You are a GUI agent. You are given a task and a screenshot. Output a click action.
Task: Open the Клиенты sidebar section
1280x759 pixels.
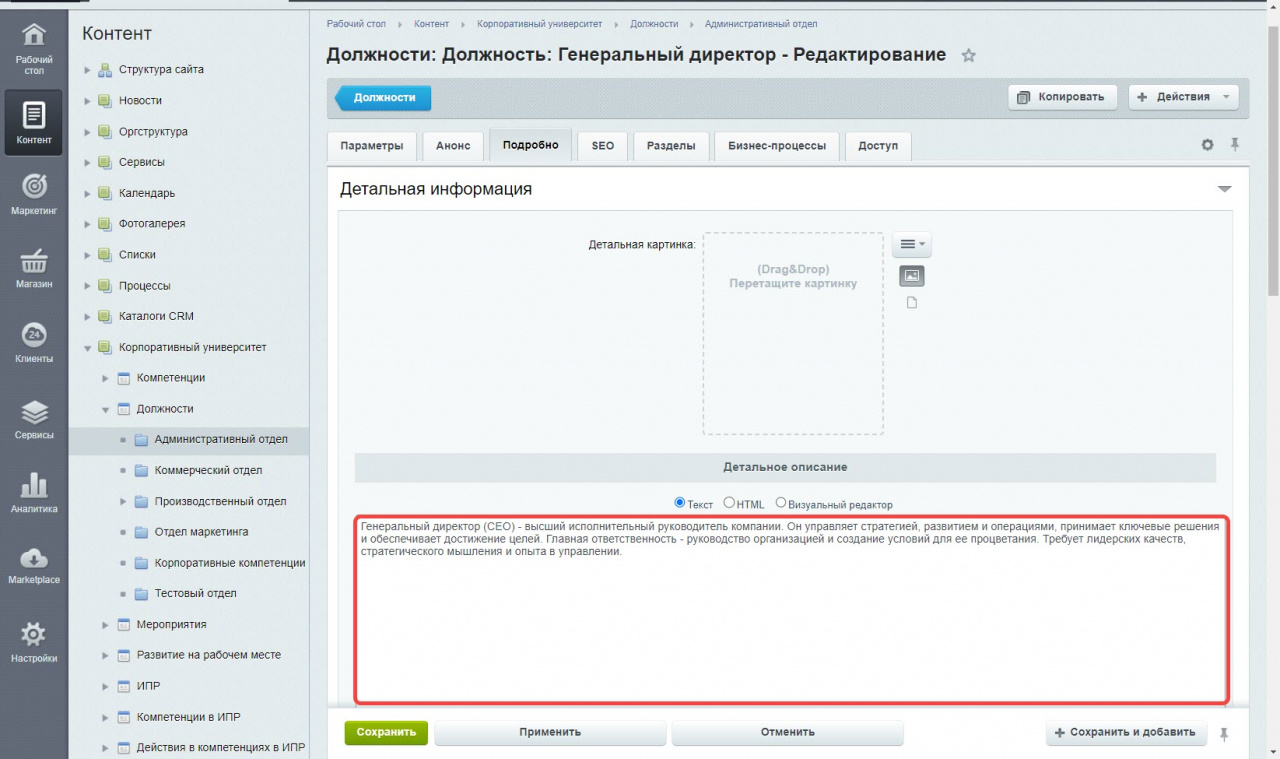point(34,343)
